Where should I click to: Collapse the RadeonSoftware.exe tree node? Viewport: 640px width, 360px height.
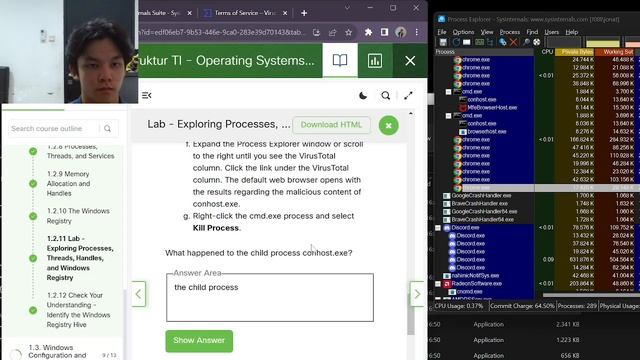[438, 284]
